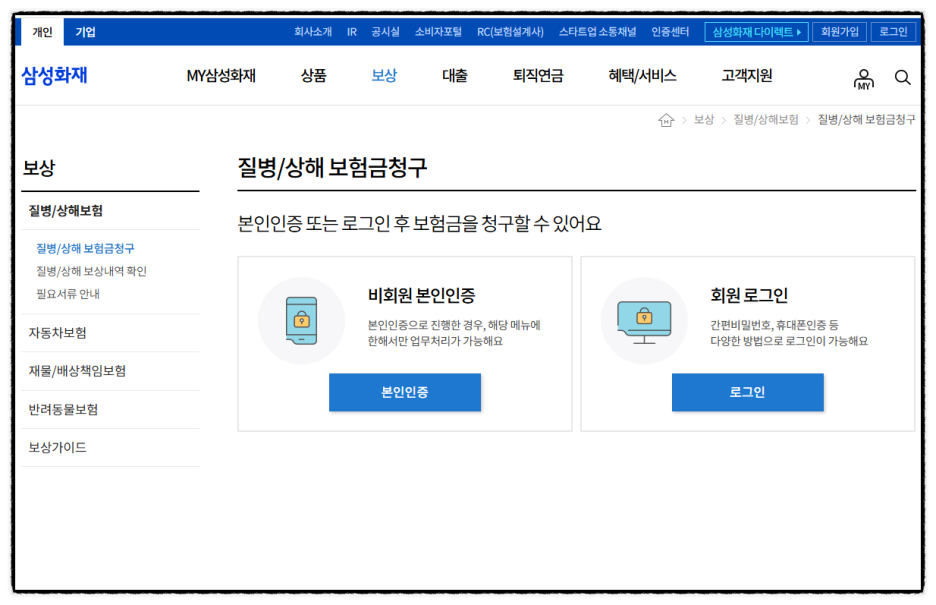Click the top bar 로그인 button
The width and height of the screenshot is (936, 605).
pyautogui.click(x=893, y=32)
